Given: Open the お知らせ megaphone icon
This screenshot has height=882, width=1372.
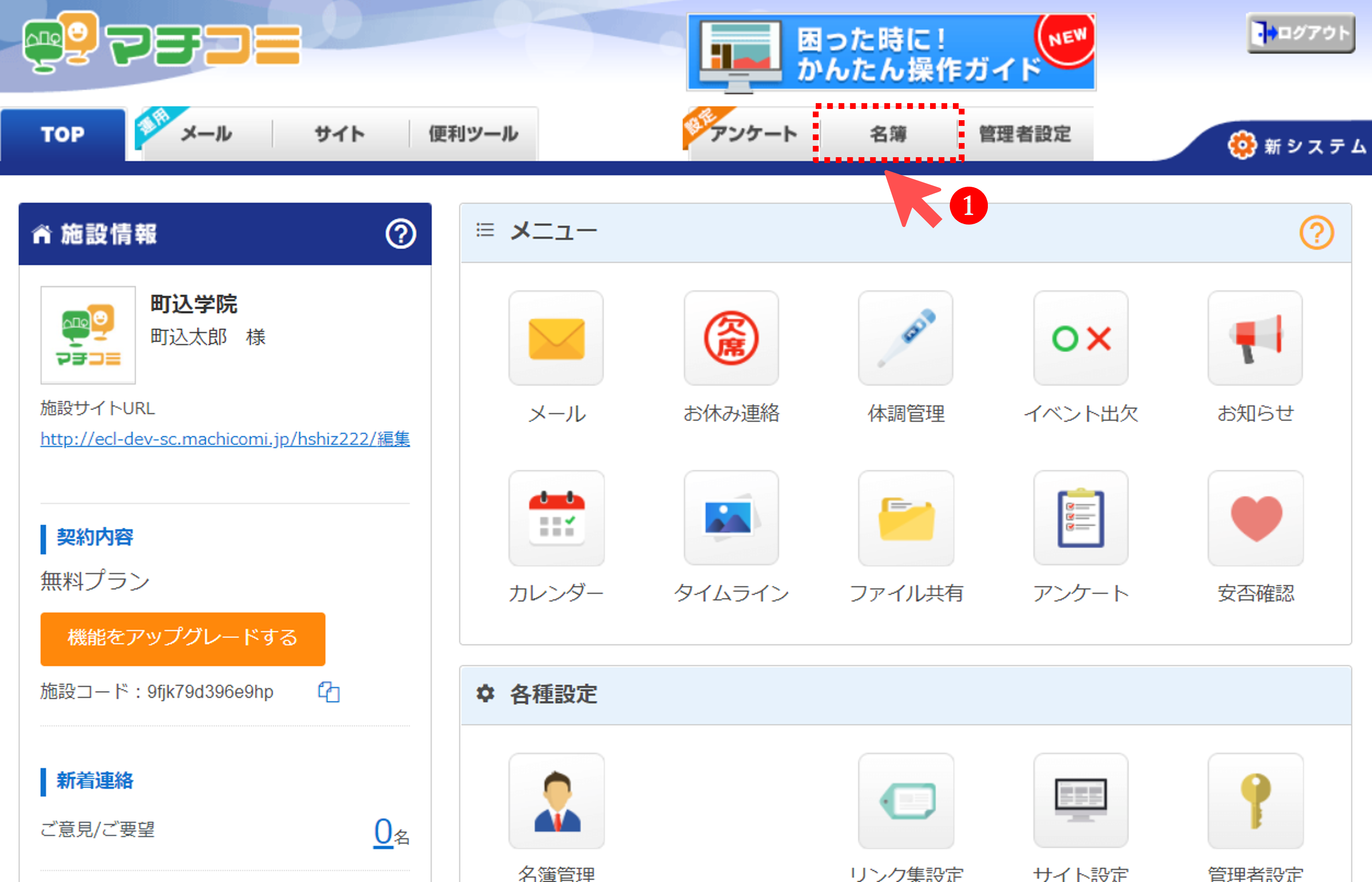Looking at the screenshot, I should click(x=1256, y=338).
